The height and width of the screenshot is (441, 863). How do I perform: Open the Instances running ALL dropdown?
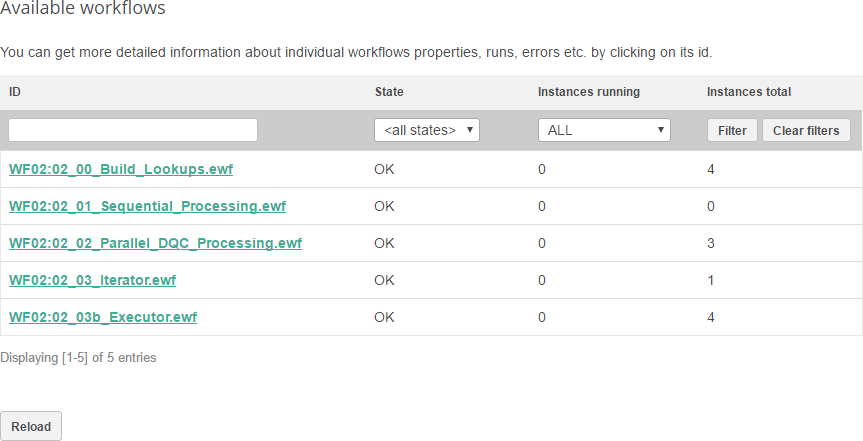tap(603, 130)
